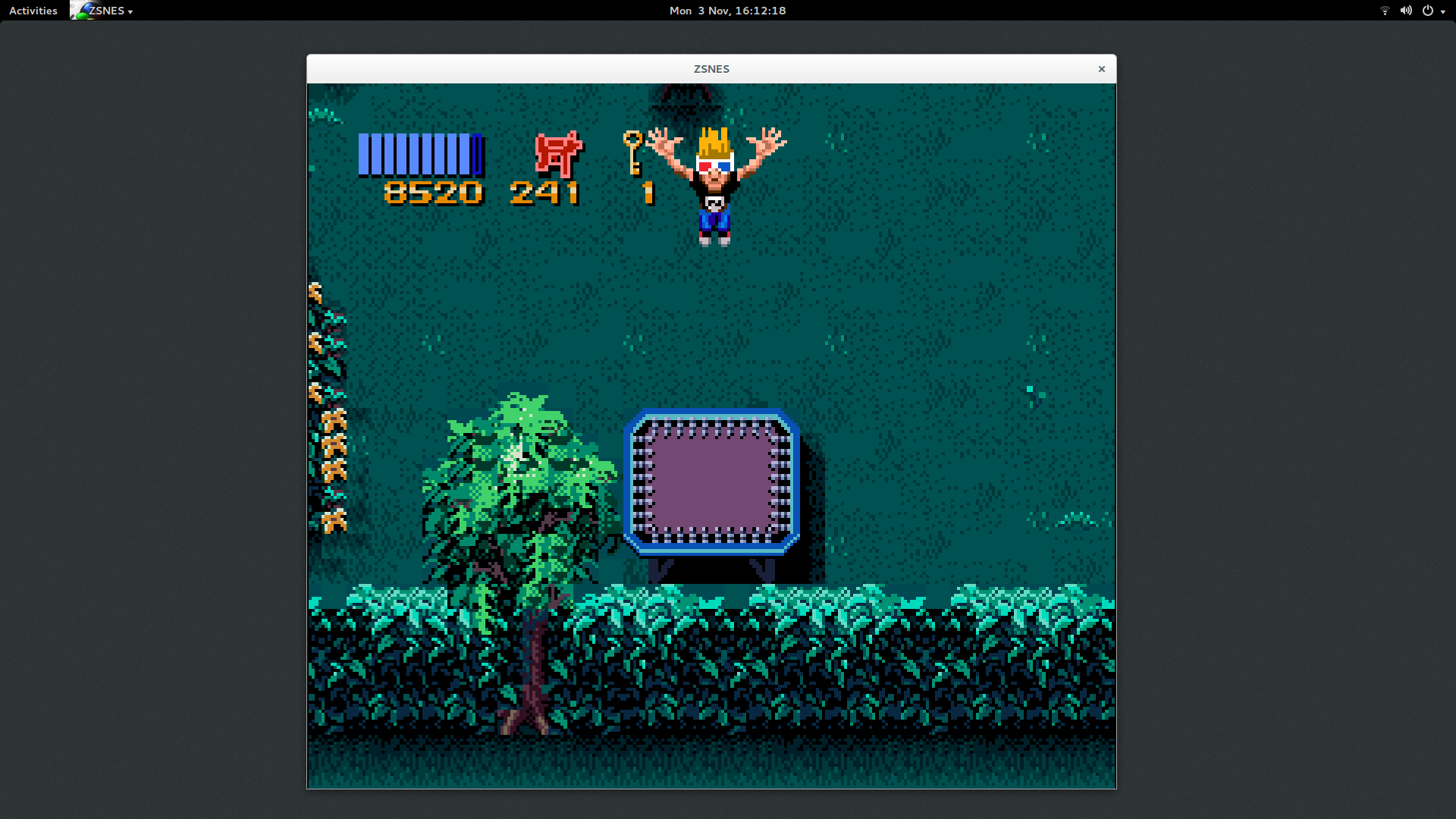Open the clock and calendar dropdown
The width and height of the screenshot is (1456, 819).
pyautogui.click(x=727, y=11)
